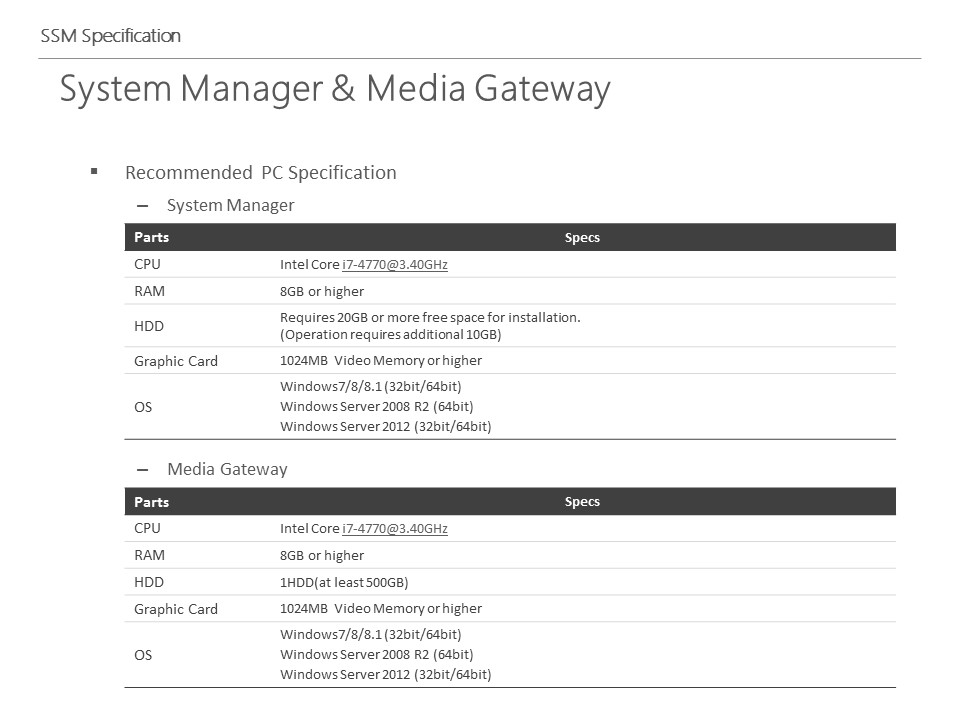Select the Media Gateway '8GB or higher' cell
The height and width of the screenshot is (720, 960).
click(322, 555)
